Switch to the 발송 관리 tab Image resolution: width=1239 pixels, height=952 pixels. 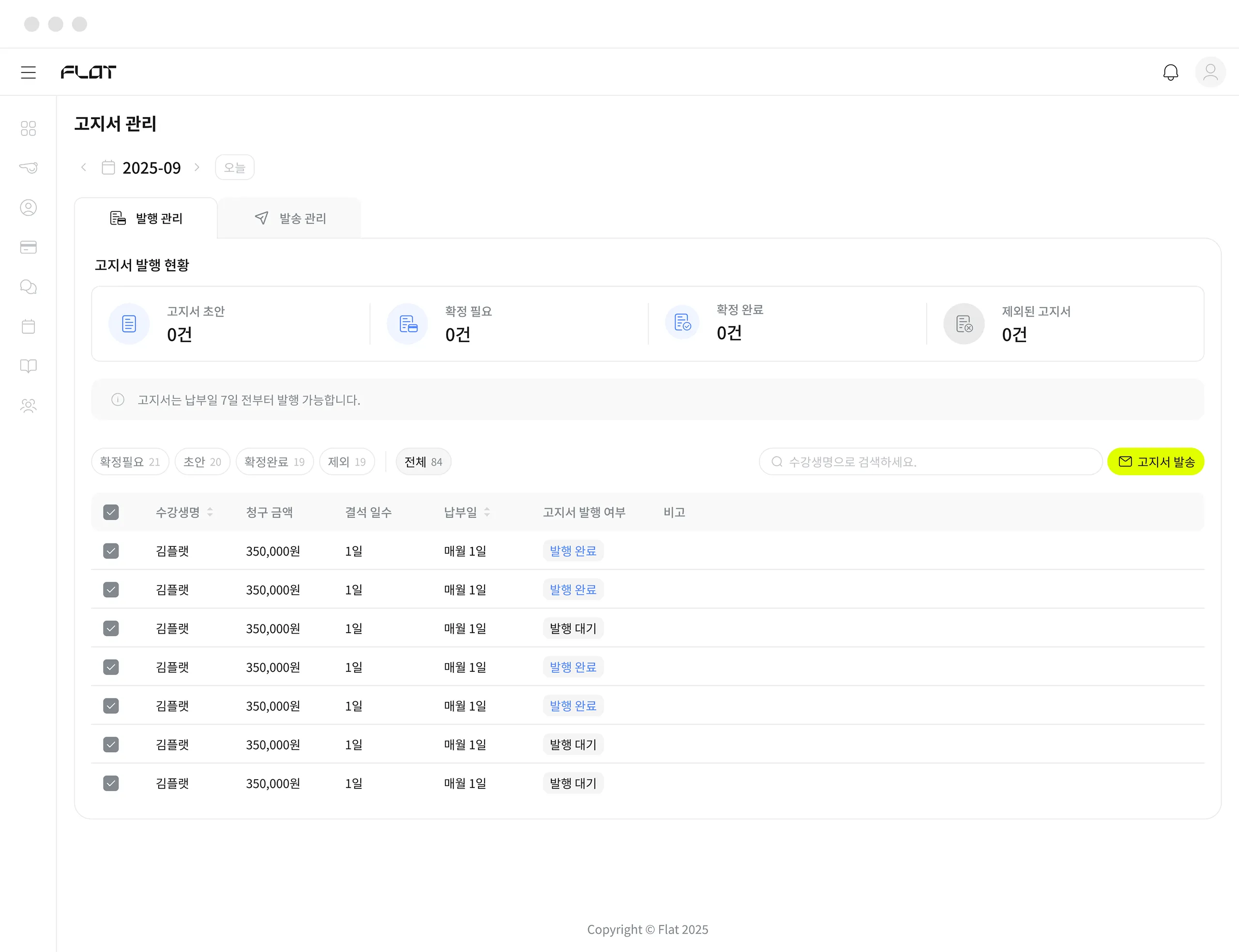pos(290,218)
